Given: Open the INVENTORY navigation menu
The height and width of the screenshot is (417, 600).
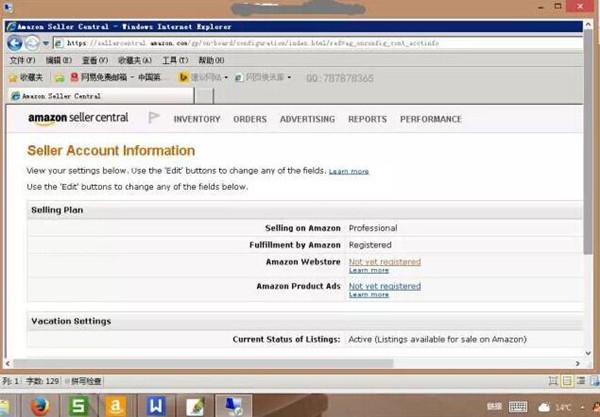Looking at the screenshot, I should tap(197, 119).
